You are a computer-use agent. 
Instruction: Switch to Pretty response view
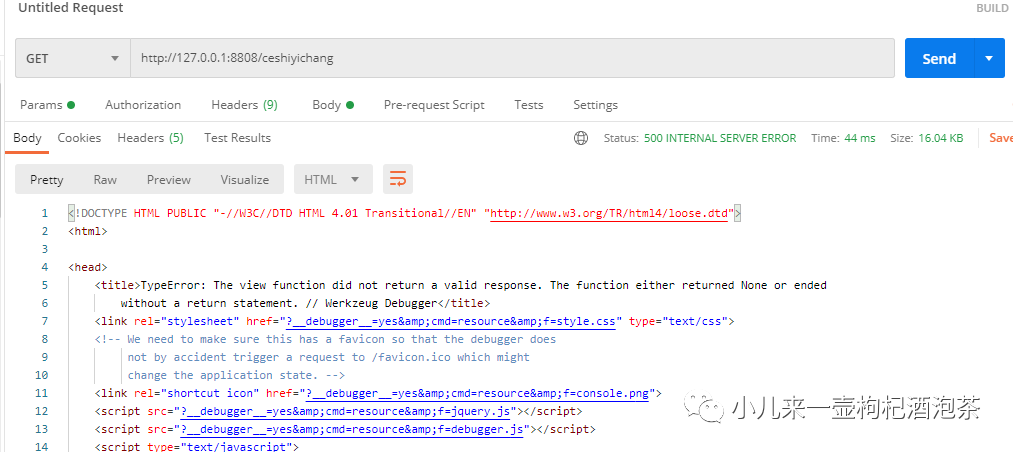[47, 180]
